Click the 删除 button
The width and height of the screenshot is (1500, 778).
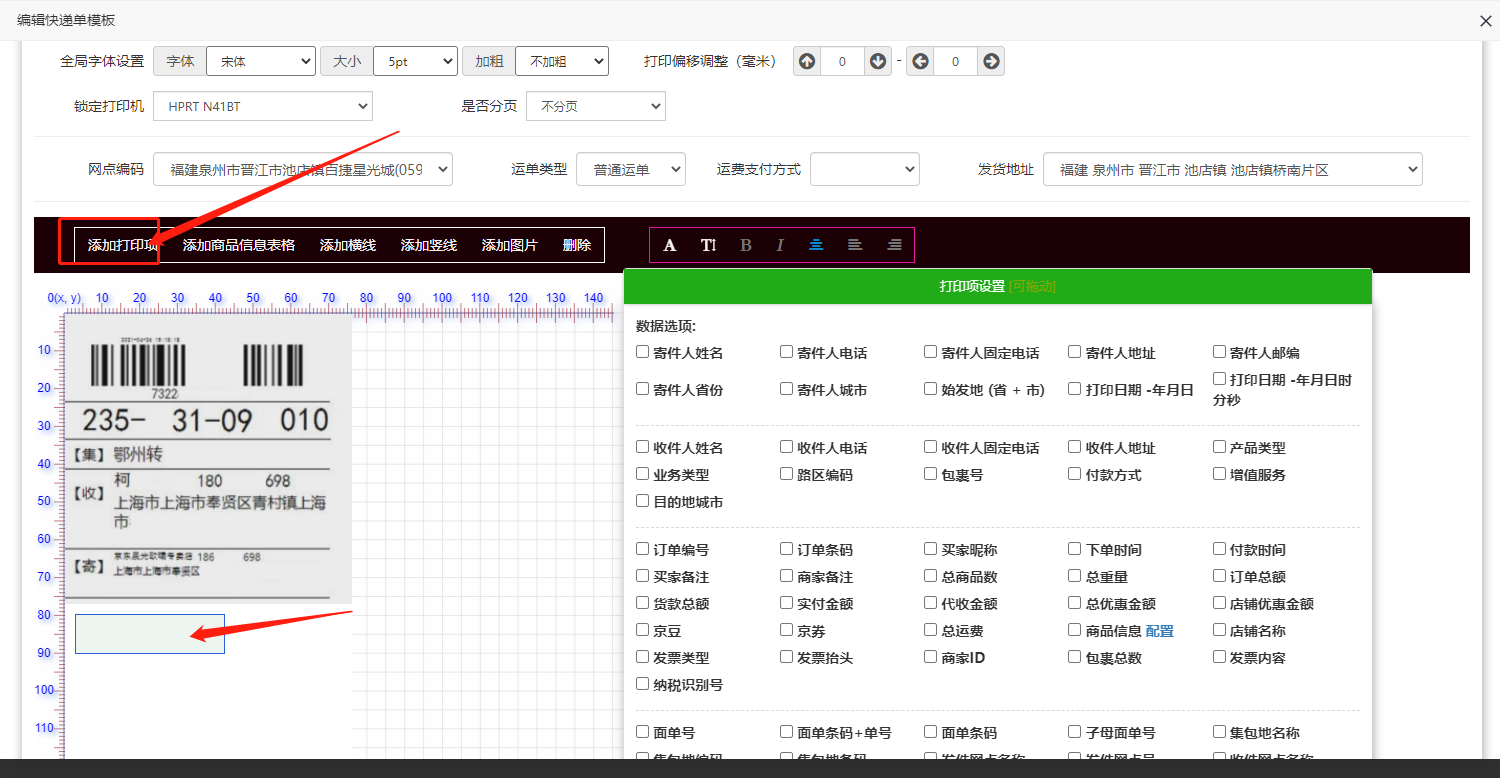[x=577, y=245]
